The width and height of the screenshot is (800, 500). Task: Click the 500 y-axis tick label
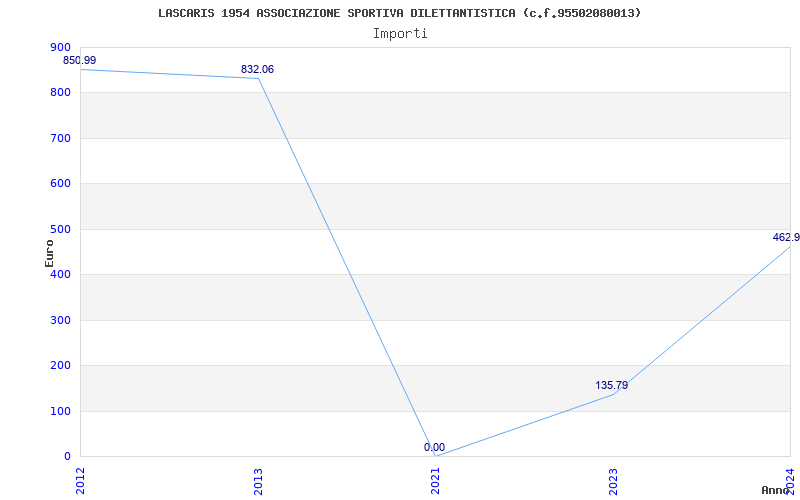tap(60, 229)
